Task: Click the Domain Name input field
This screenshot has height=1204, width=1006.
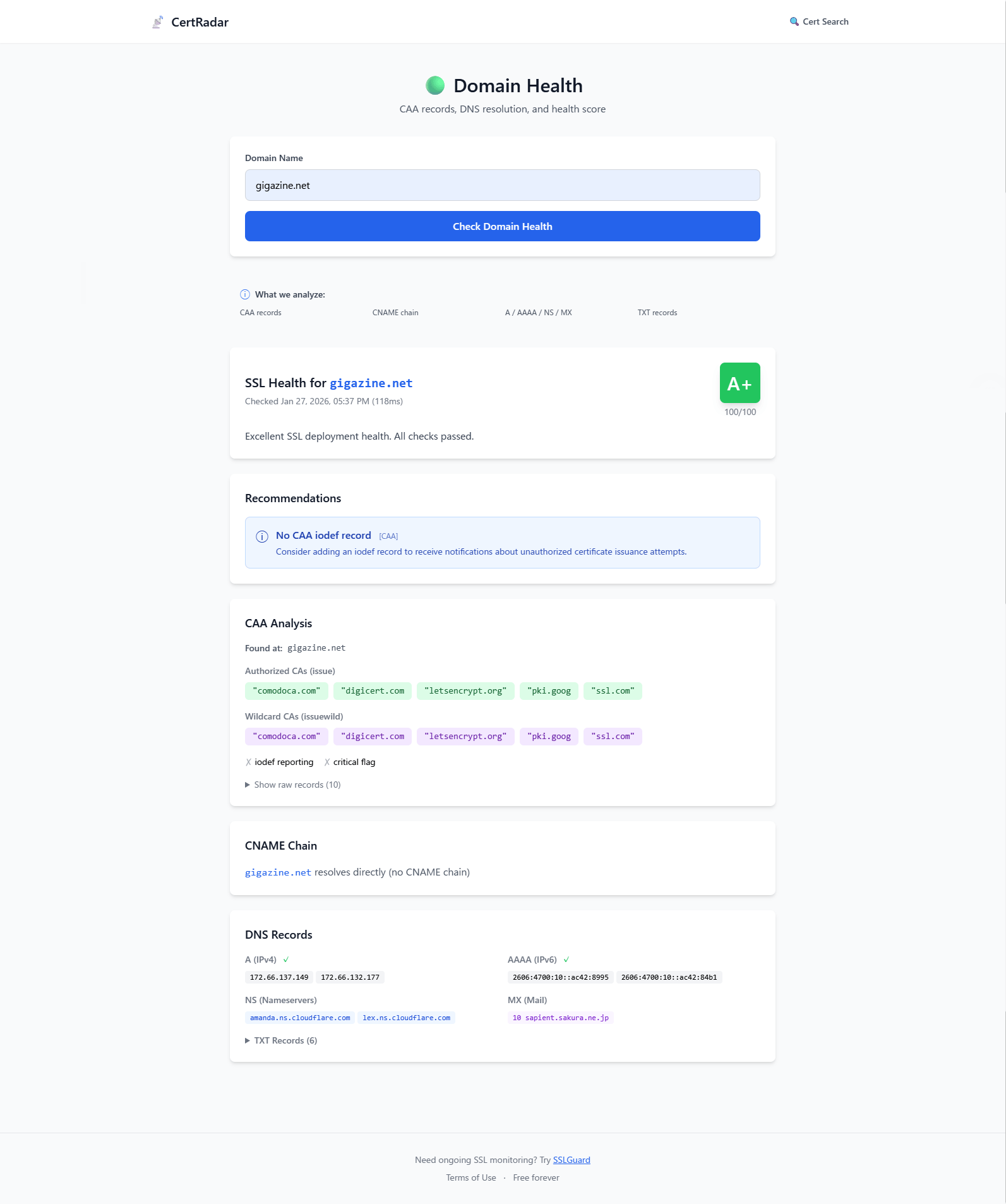Action: (502, 185)
